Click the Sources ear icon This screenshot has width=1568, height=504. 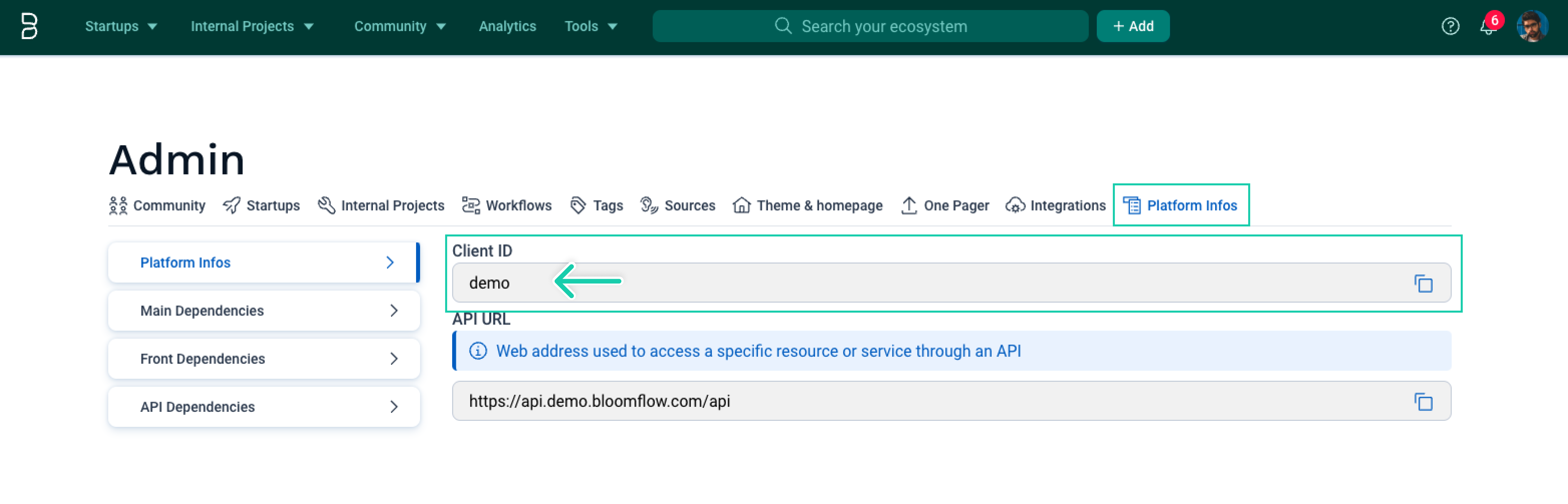pyautogui.click(x=649, y=206)
